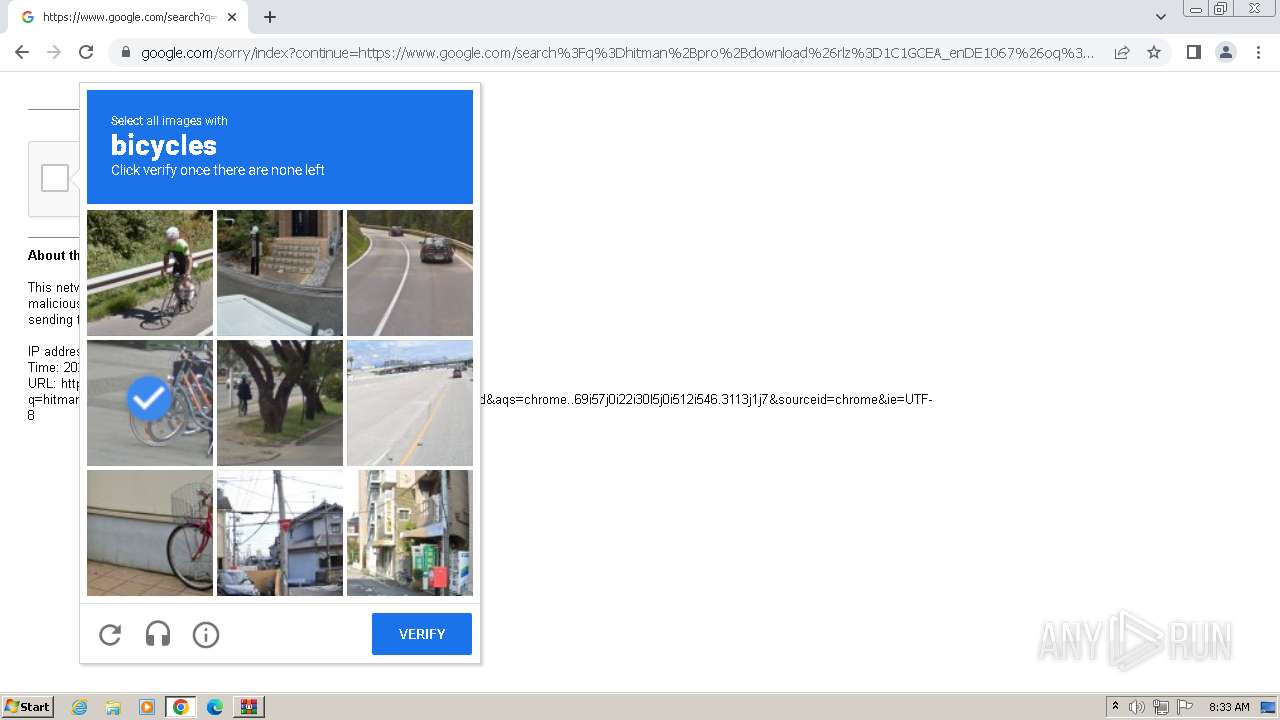1280x720 pixels.
Task: Tick the I'm not a robot checkbox
Action: [55, 178]
